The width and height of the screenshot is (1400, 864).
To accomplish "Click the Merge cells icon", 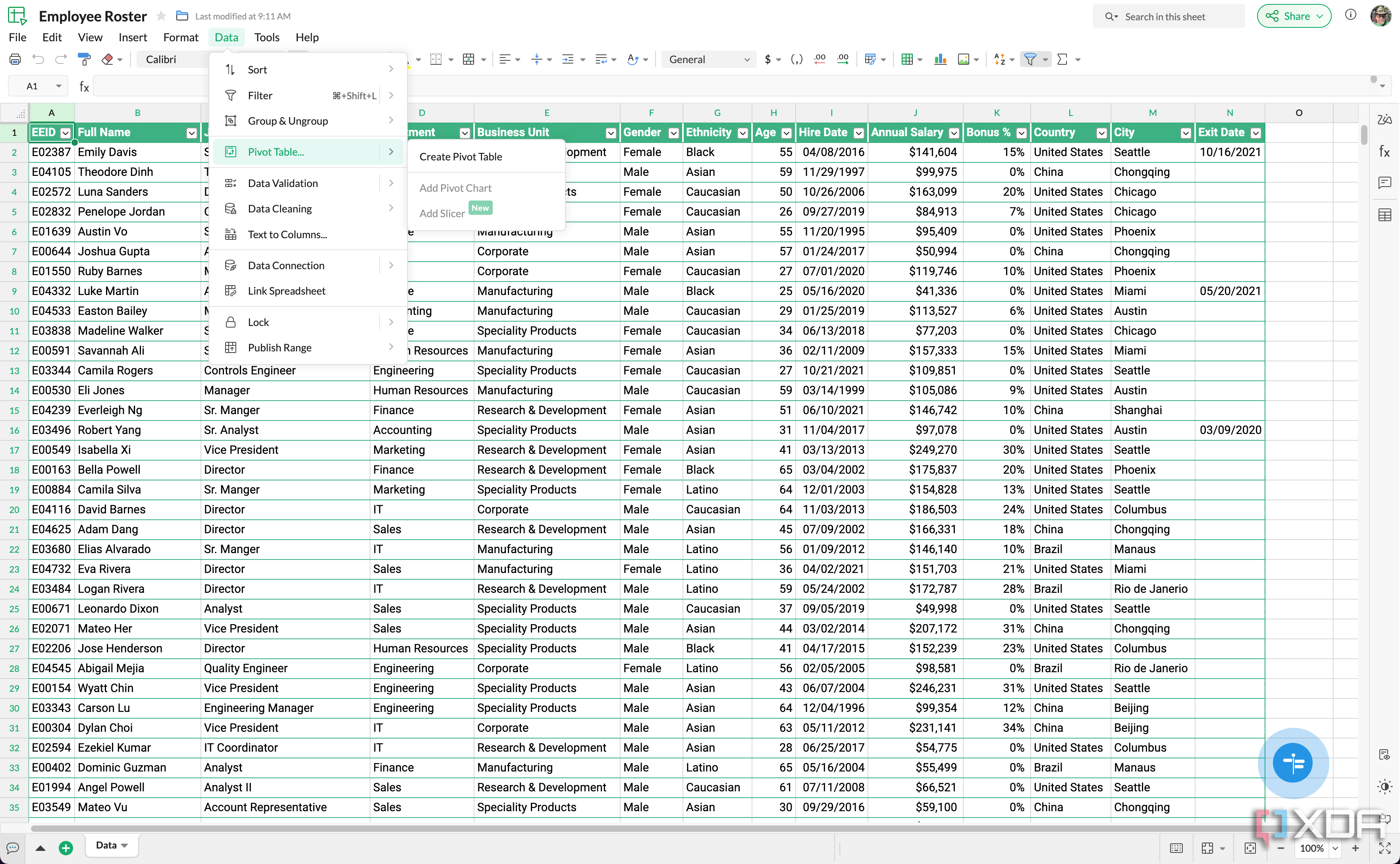I will [469, 60].
